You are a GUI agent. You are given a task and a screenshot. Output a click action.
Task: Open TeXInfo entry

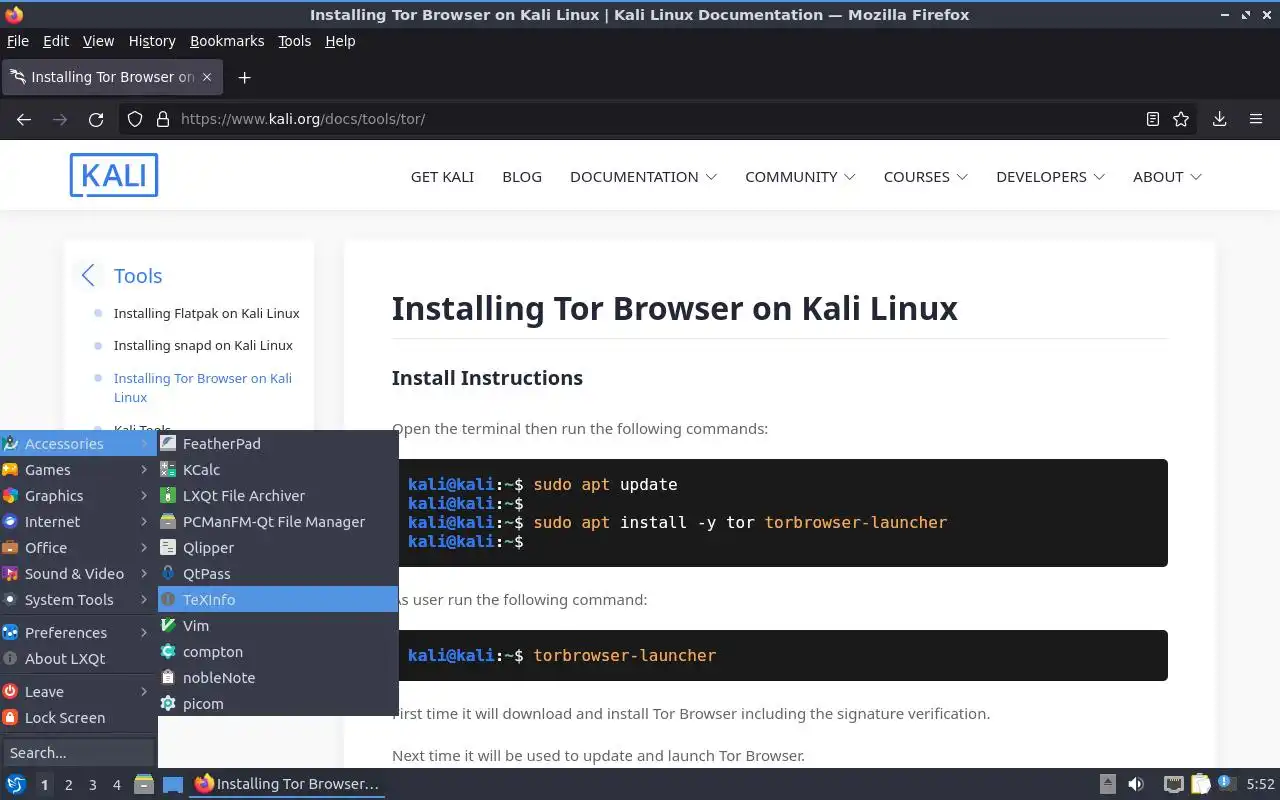click(278, 600)
